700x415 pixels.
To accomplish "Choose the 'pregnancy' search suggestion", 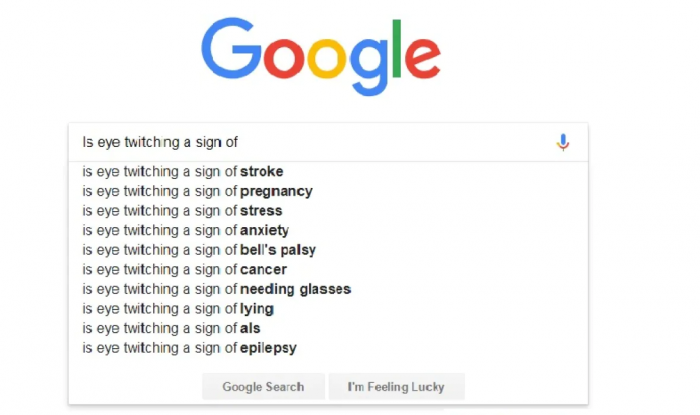I will coord(197,191).
